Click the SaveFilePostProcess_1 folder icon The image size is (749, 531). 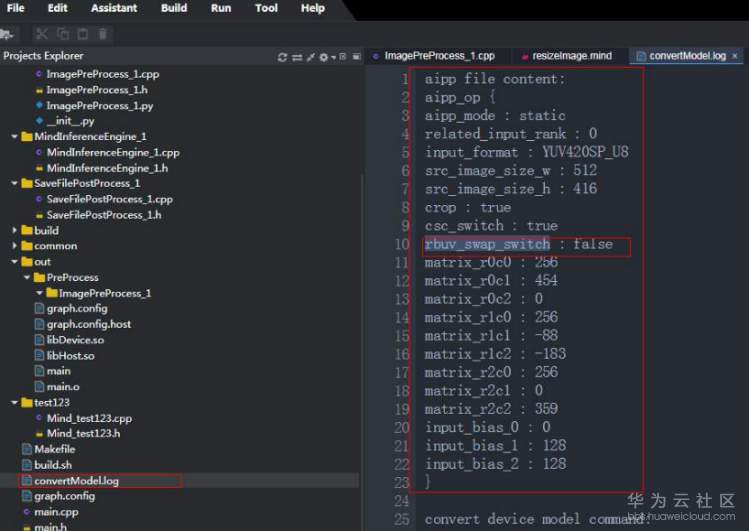pyautogui.click(x=27, y=183)
